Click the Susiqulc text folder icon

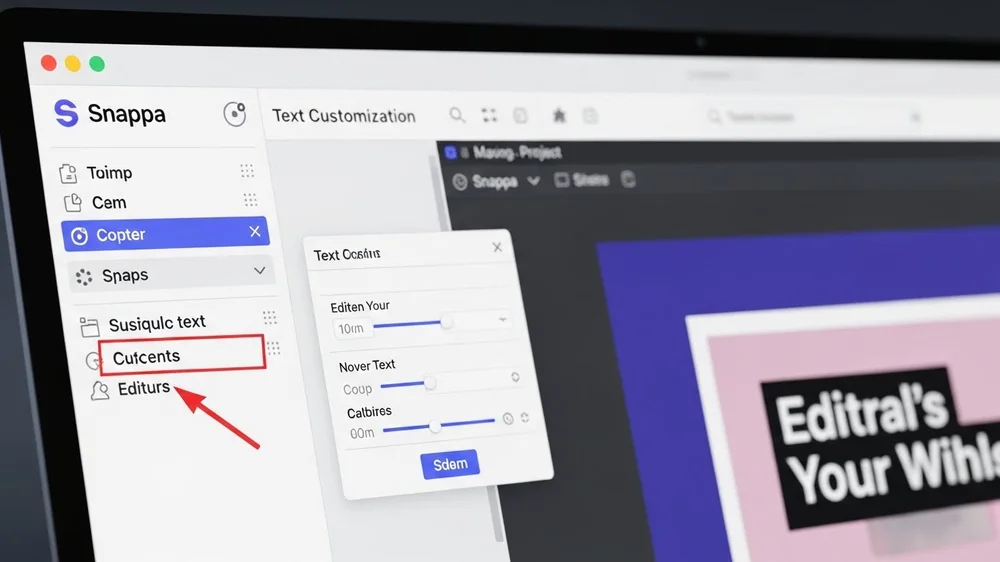click(89, 327)
